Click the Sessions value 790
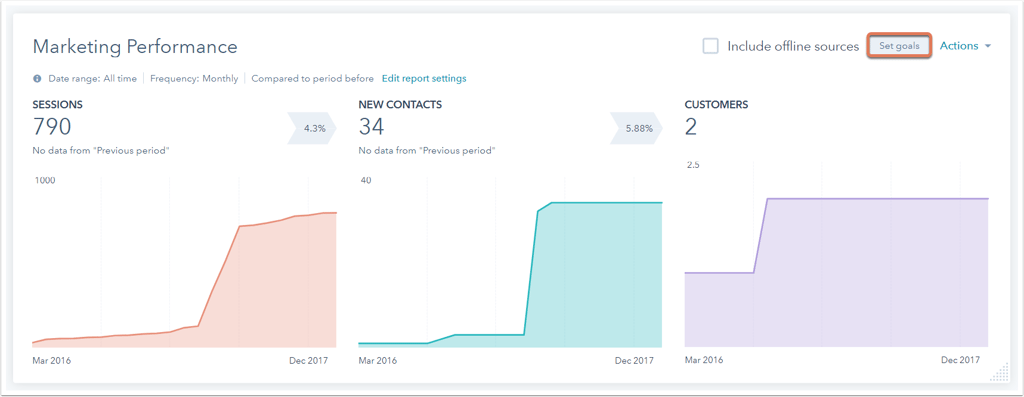 52,127
